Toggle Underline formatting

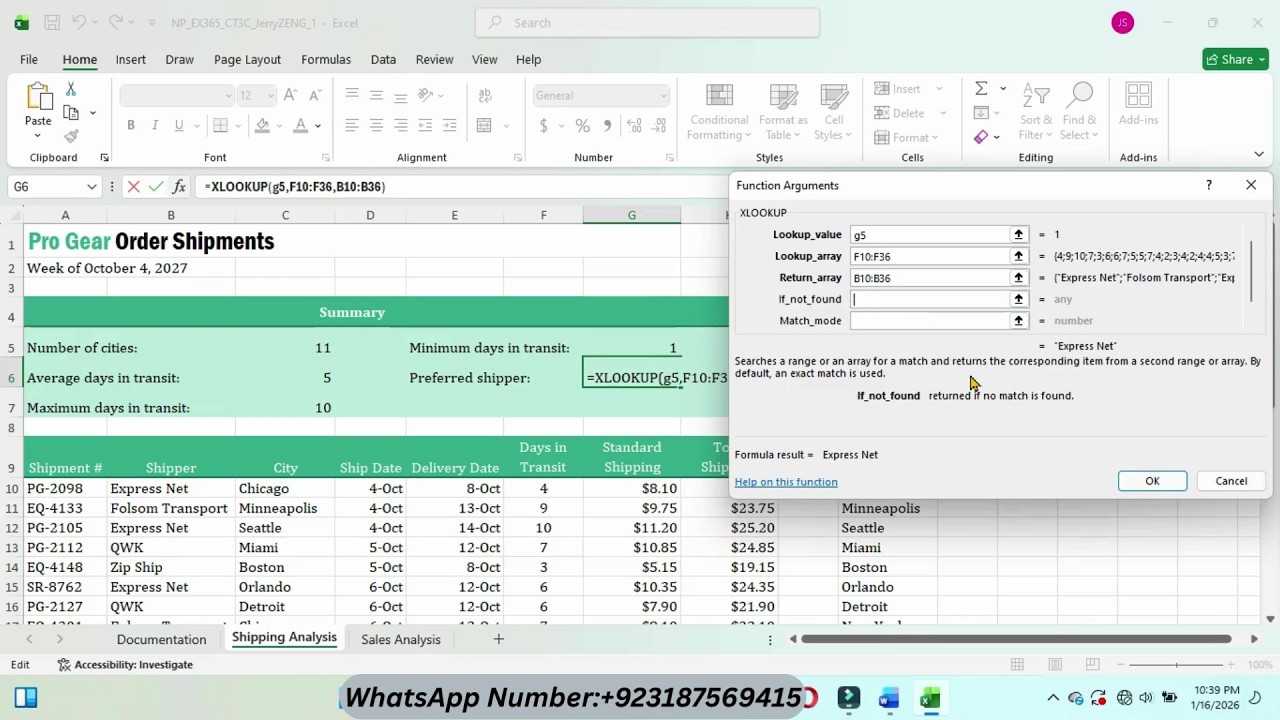pos(179,125)
